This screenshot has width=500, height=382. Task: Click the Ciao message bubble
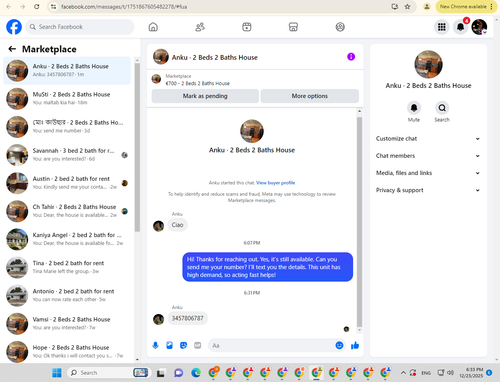coord(177,225)
